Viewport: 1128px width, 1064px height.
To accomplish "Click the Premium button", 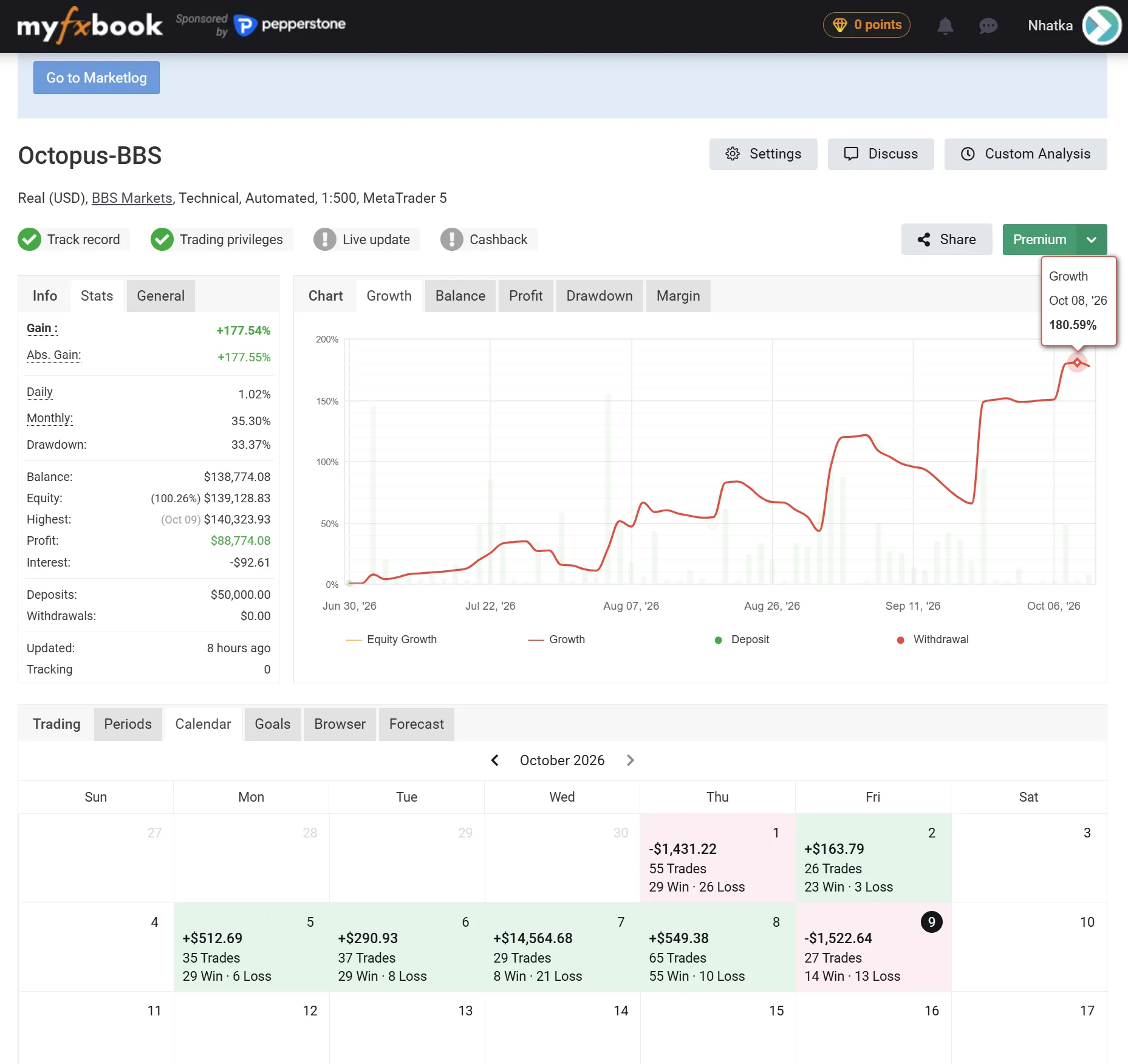I will point(1039,239).
